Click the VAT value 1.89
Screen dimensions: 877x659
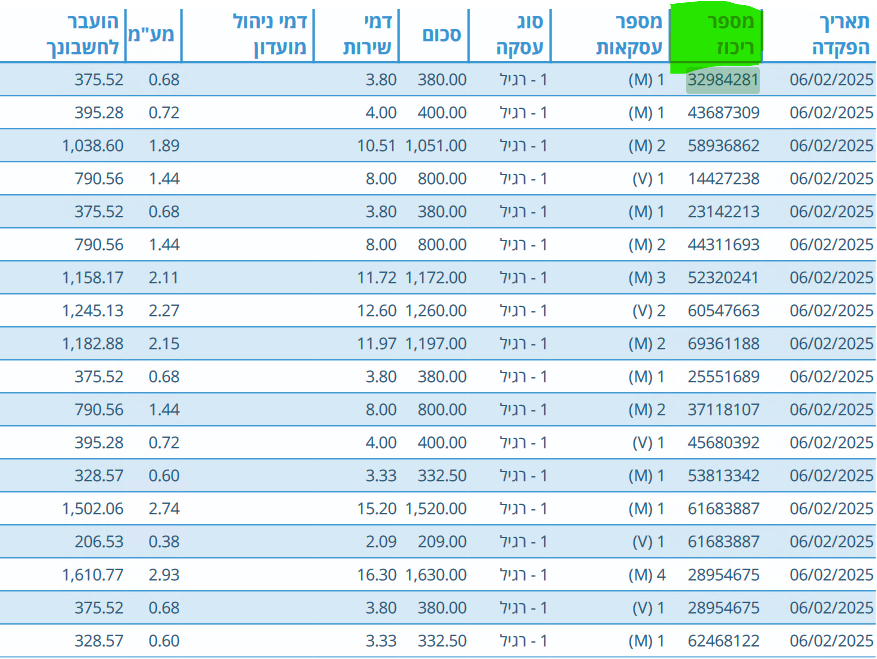(x=164, y=146)
